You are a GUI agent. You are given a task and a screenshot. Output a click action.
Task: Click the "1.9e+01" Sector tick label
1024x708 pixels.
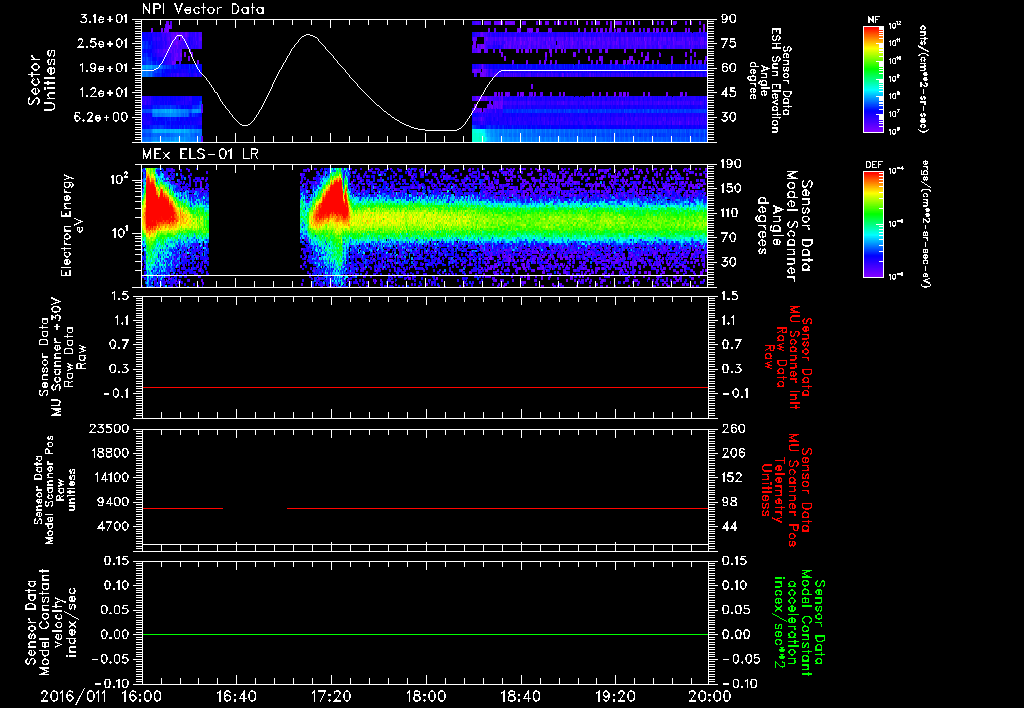[x=104, y=68]
